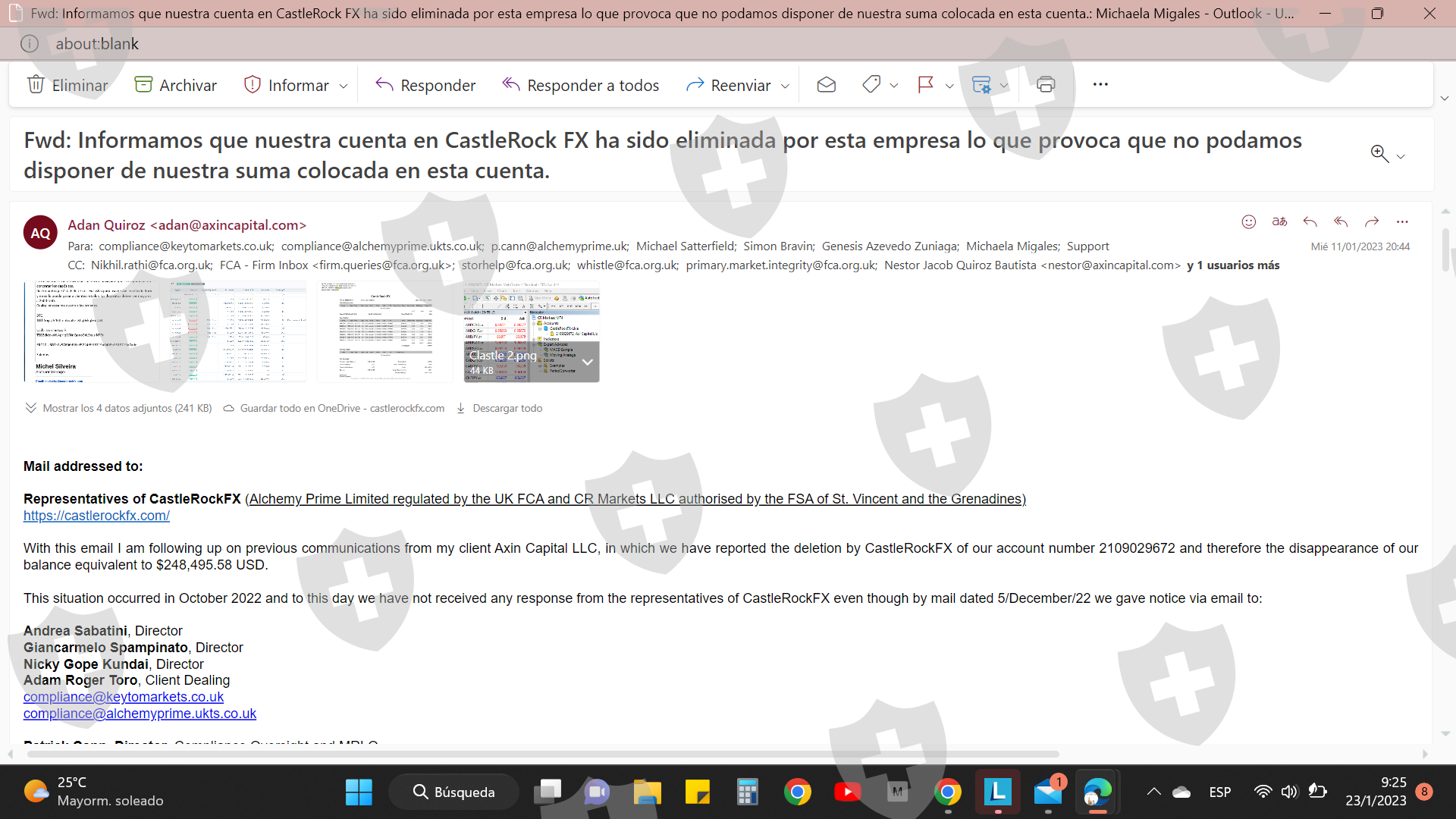
Task: Open the castlerockfx.com link
Action: [x=96, y=516]
